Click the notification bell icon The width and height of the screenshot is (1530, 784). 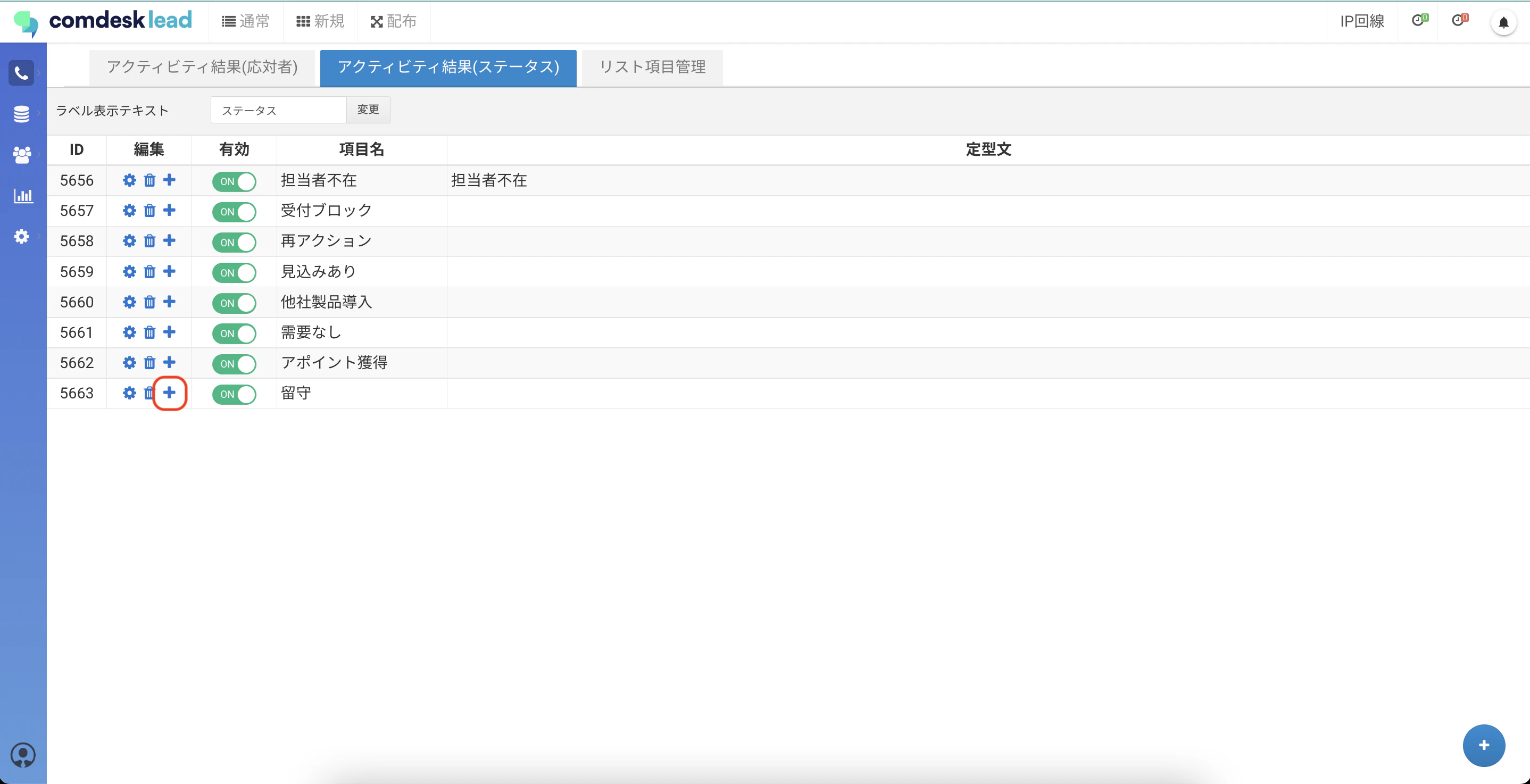tap(1503, 22)
